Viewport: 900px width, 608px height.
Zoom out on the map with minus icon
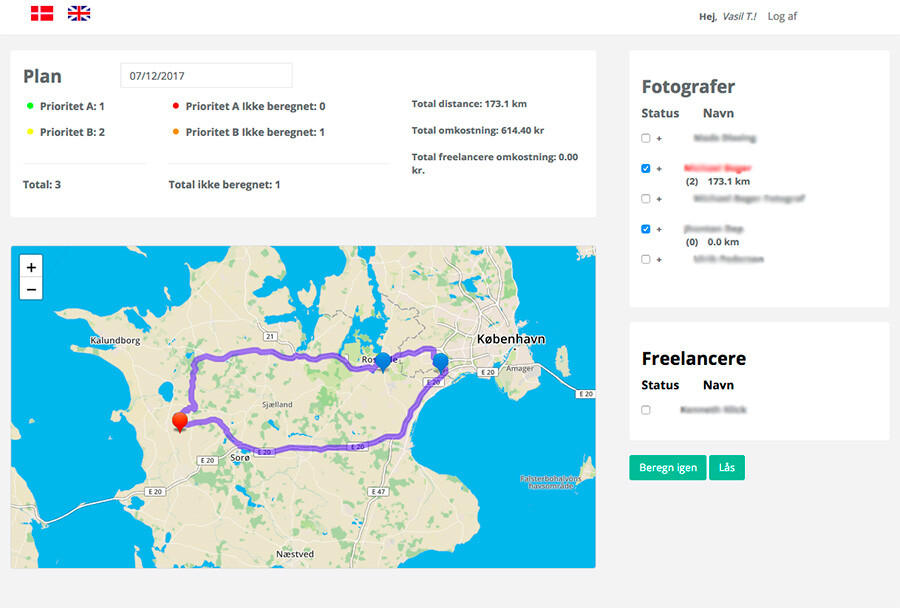(x=31, y=290)
